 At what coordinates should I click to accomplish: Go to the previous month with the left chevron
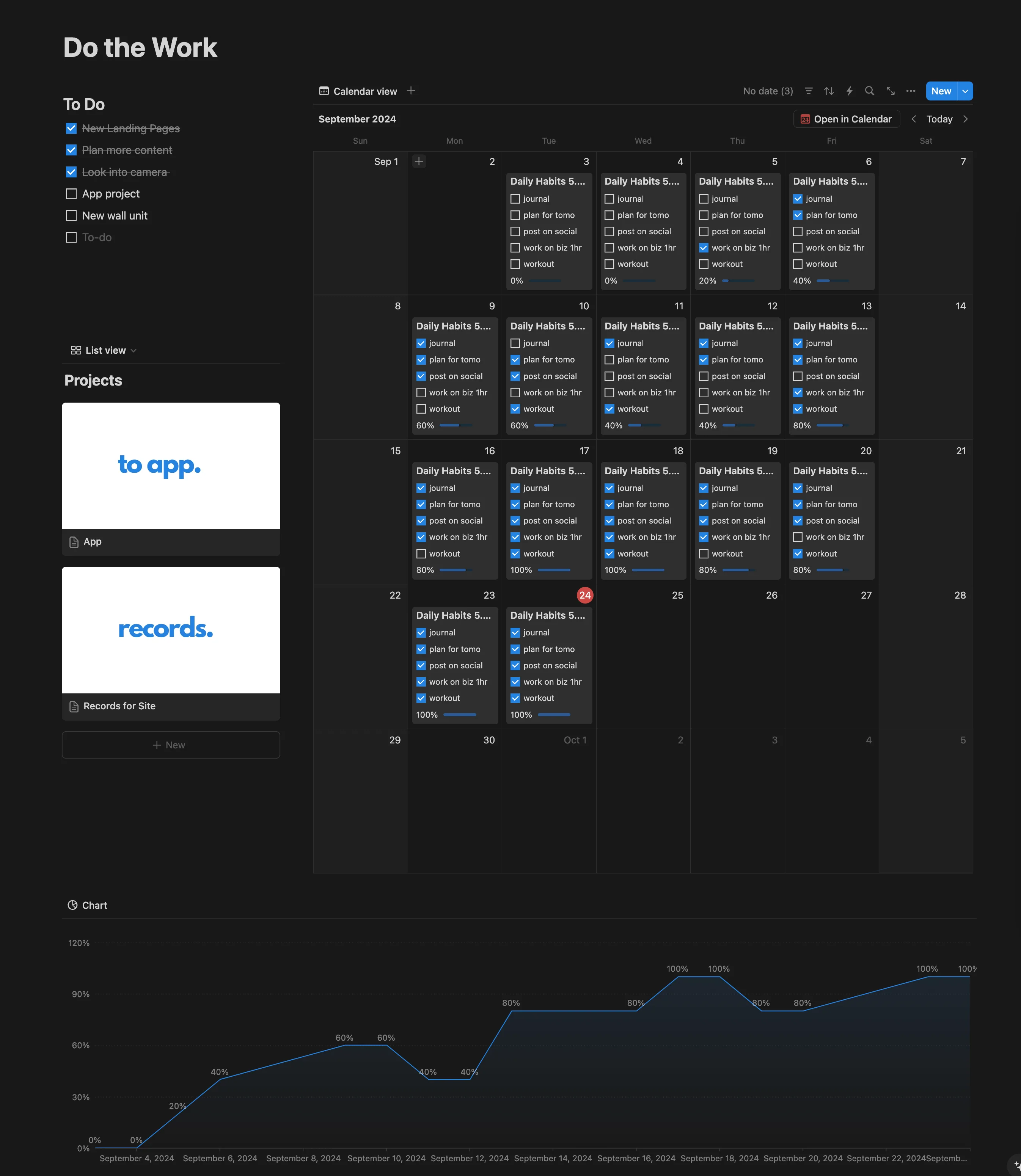click(913, 119)
